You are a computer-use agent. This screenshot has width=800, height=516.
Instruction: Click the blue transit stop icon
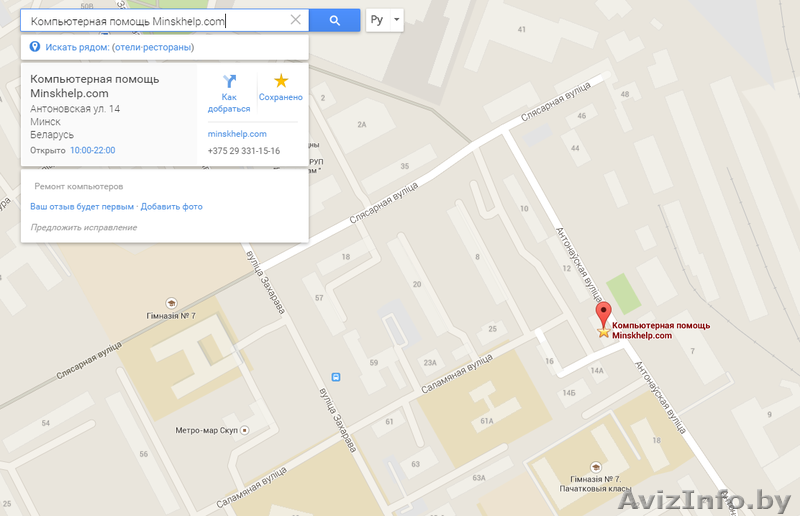pos(336,377)
